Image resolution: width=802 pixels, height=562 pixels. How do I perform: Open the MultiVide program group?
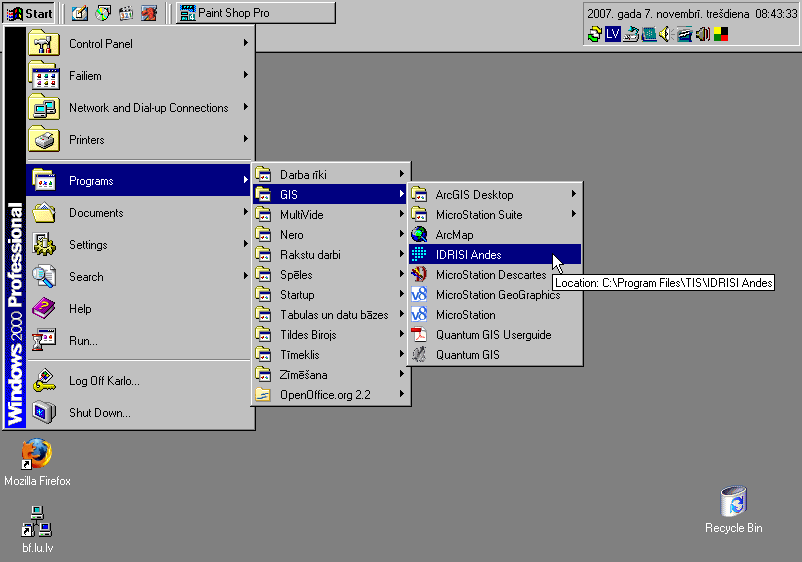(x=330, y=214)
